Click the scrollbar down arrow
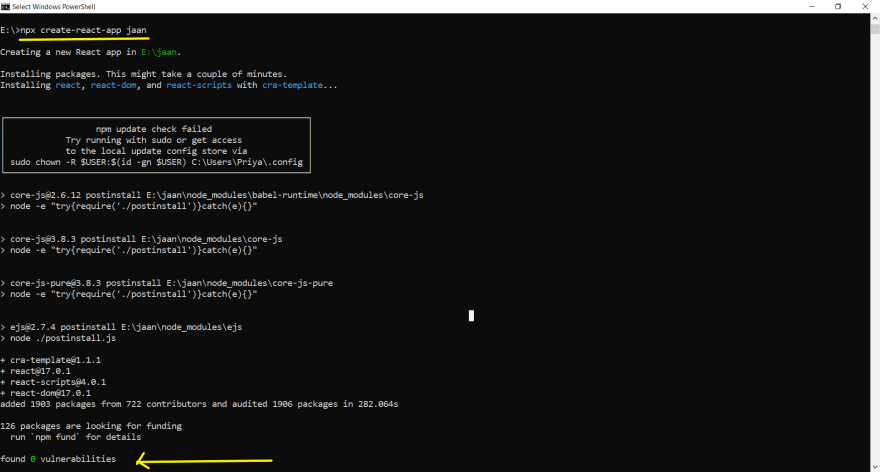The image size is (880, 472). click(875, 467)
